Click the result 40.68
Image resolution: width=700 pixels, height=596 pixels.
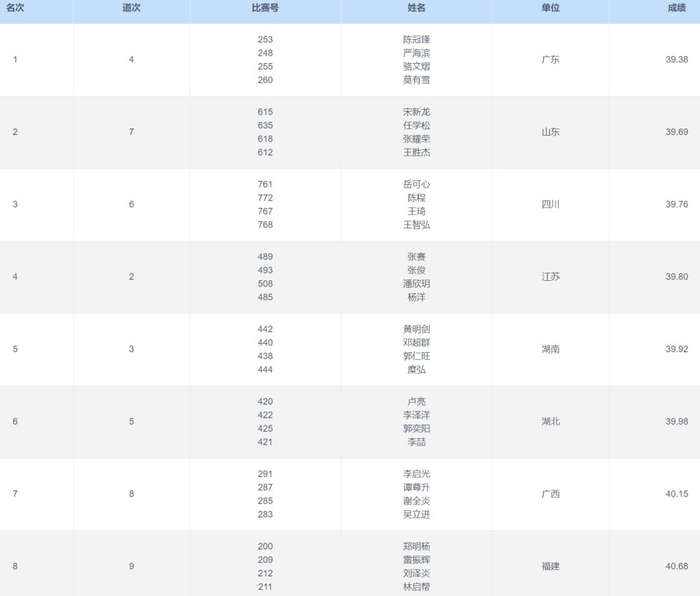pyautogui.click(x=677, y=566)
